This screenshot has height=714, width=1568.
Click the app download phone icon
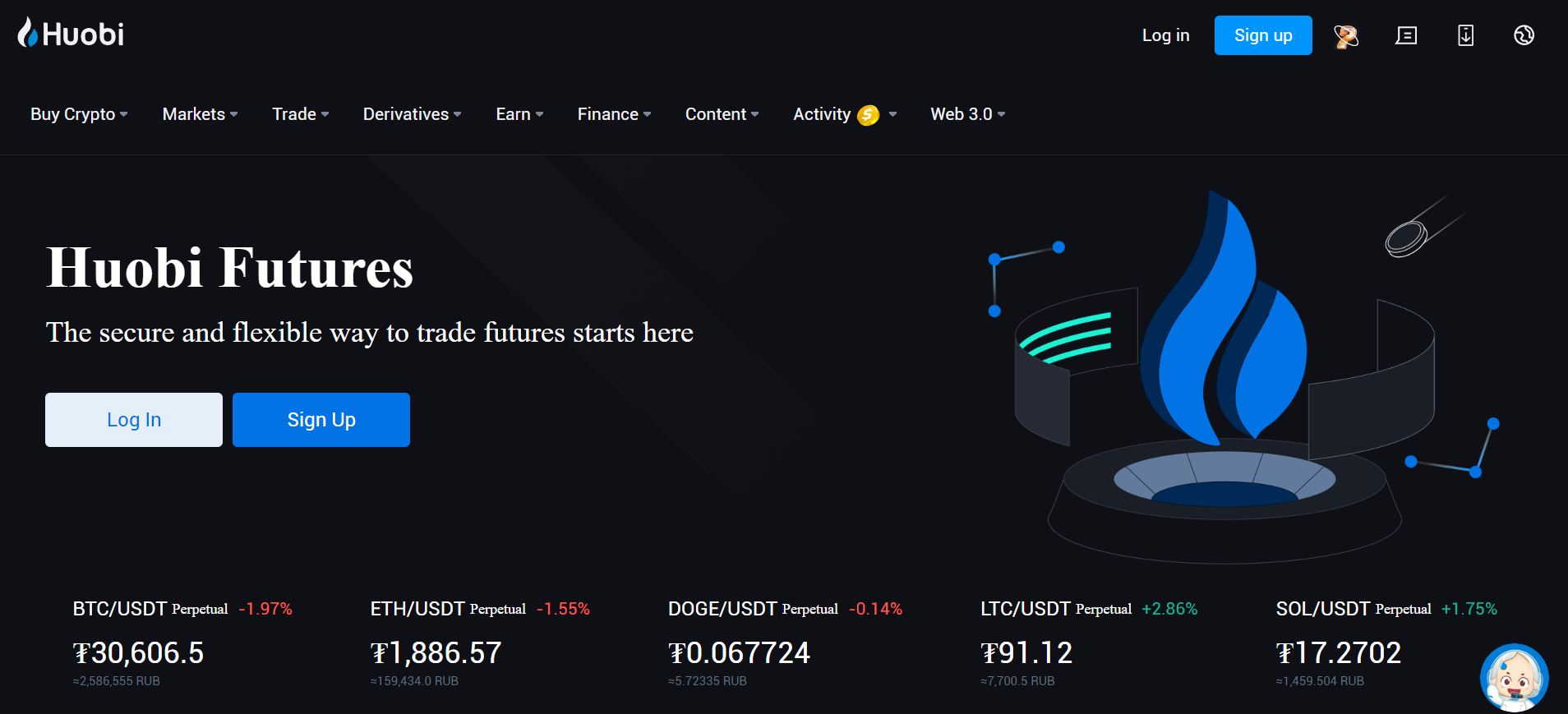coord(1465,35)
